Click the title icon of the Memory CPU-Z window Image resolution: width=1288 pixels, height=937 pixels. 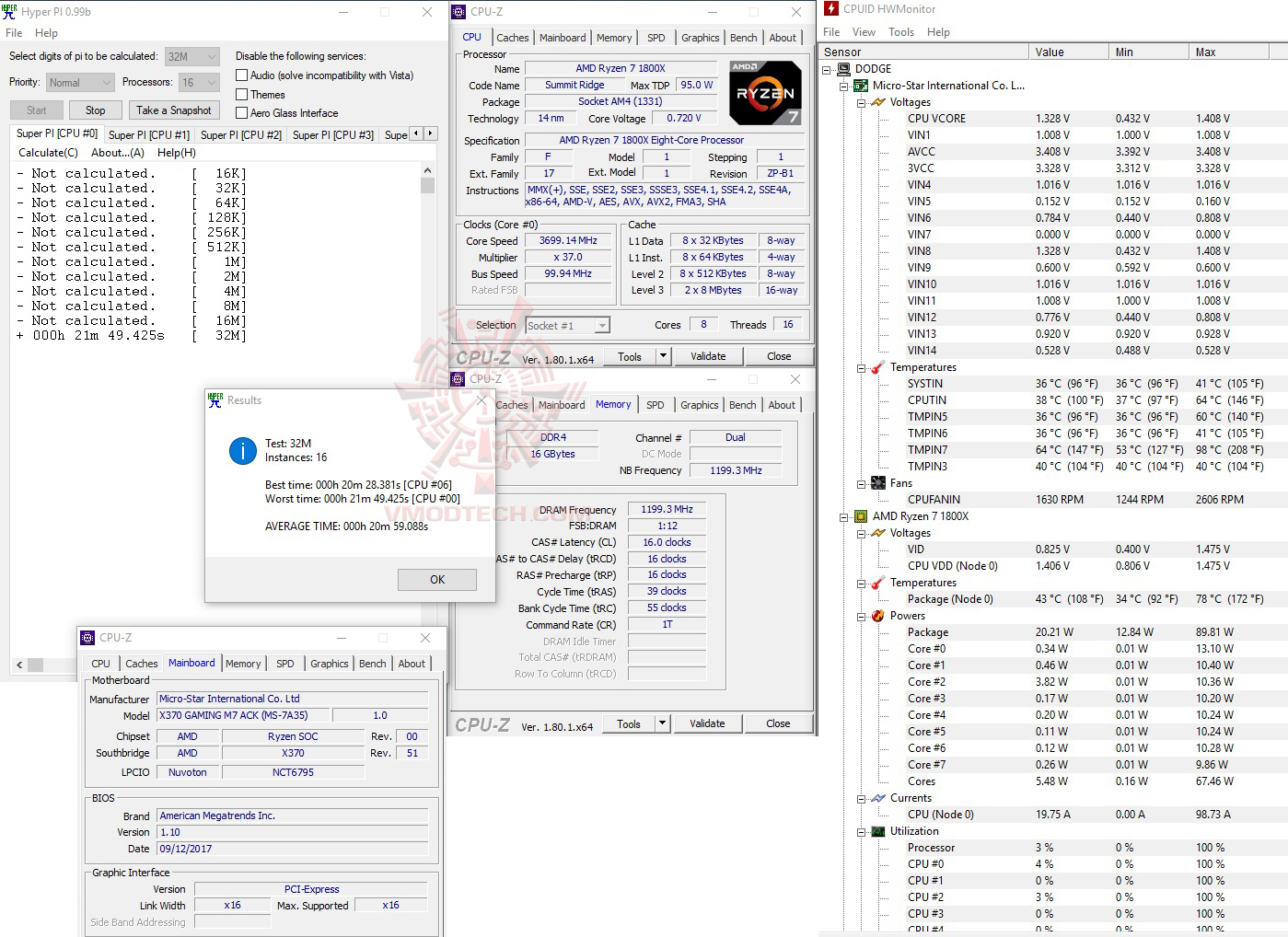click(458, 378)
